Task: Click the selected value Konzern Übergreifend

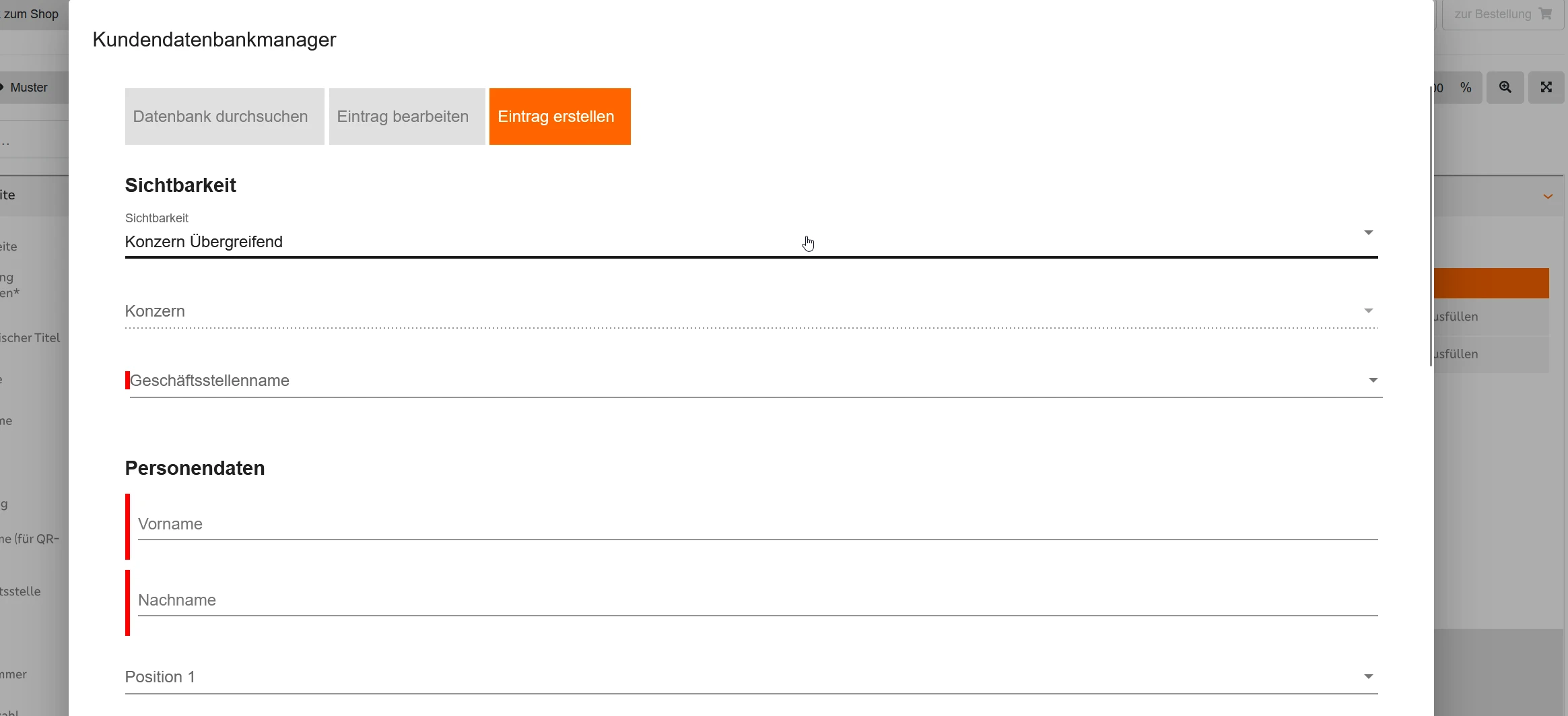Action: point(204,242)
